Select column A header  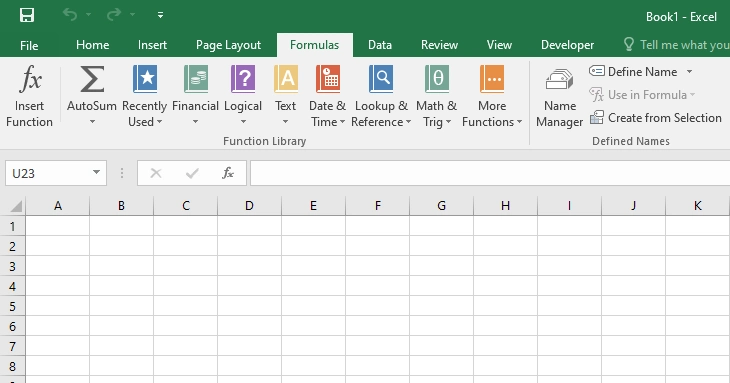pyautogui.click(x=58, y=206)
